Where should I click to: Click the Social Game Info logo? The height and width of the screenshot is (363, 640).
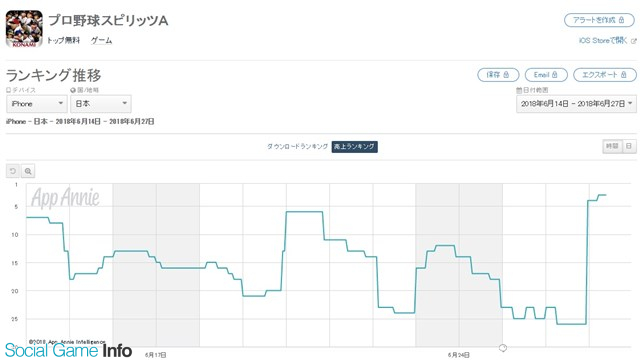tap(68, 351)
